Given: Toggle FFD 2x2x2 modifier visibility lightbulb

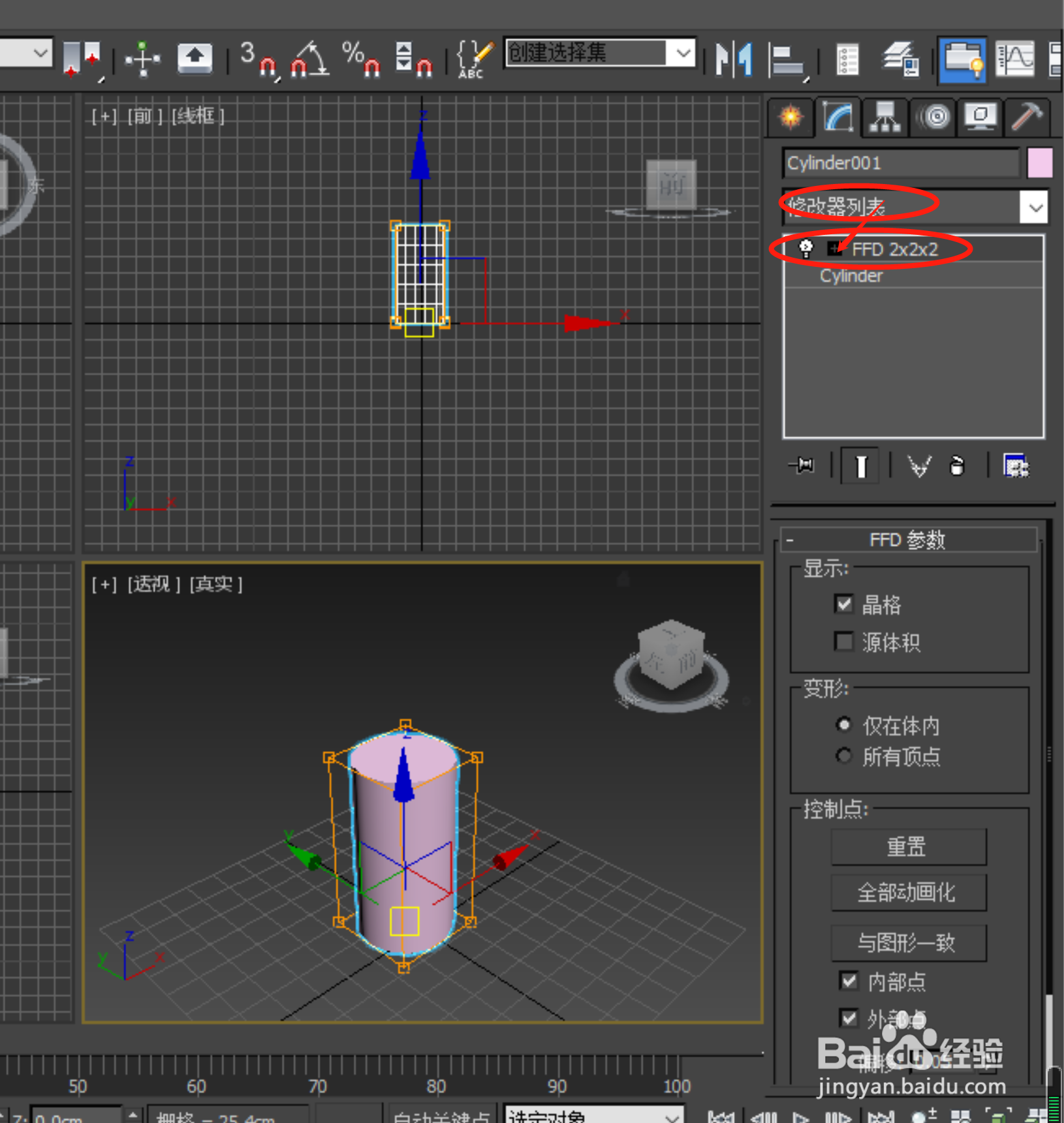Looking at the screenshot, I should click(806, 248).
